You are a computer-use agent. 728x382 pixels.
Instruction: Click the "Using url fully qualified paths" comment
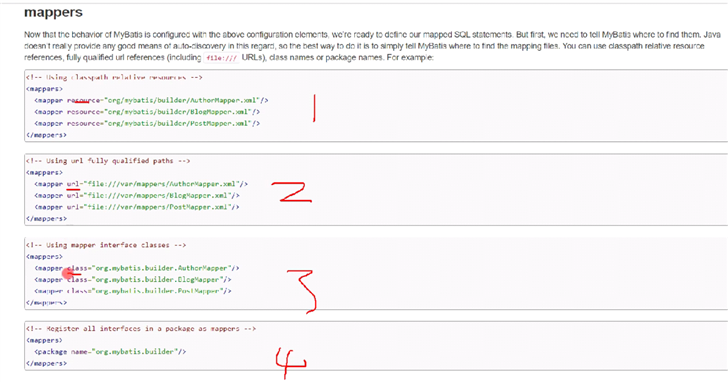tap(108, 161)
